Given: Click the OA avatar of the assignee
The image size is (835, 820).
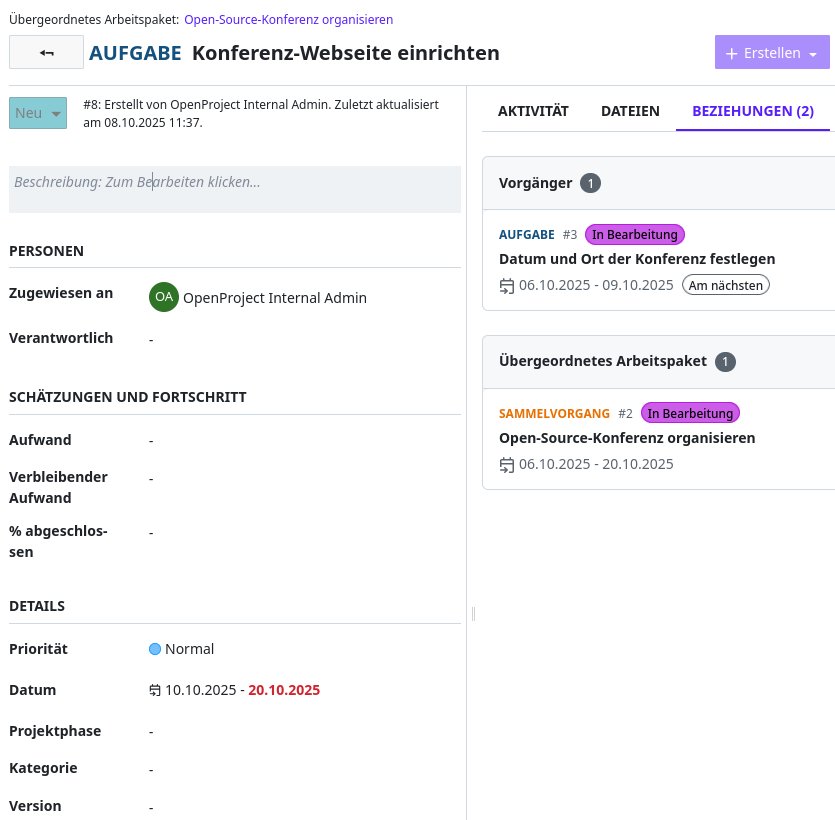Looking at the screenshot, I should [x=163, y=297].
